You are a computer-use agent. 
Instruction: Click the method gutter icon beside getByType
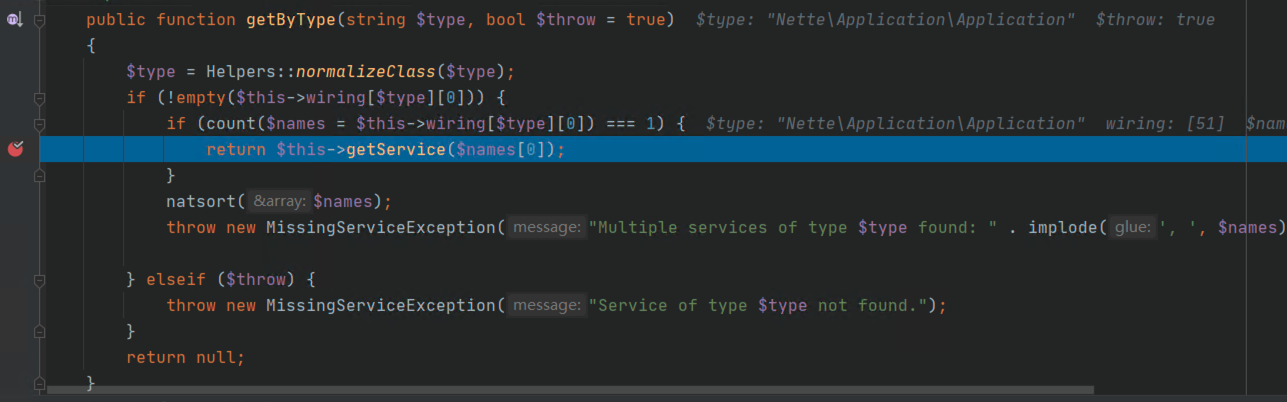(x=14, y=20)
